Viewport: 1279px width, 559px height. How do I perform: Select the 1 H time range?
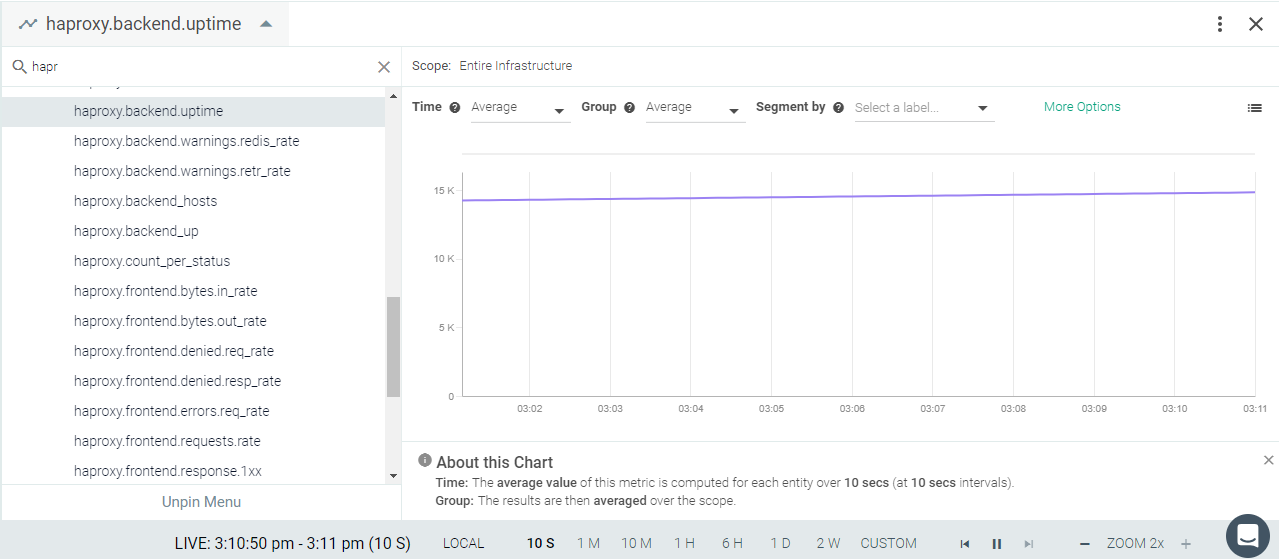click(684, 543)
